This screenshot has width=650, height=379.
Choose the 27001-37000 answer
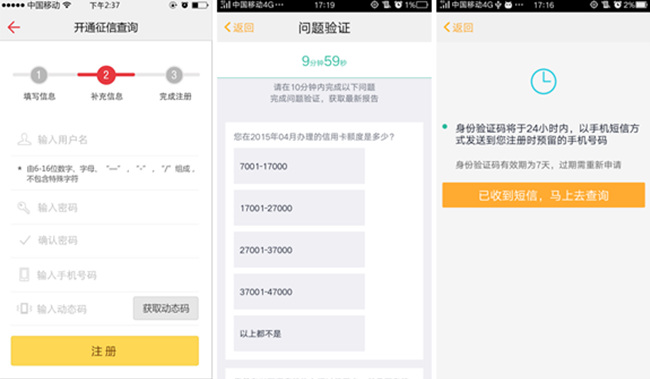[x=299, y=250]
